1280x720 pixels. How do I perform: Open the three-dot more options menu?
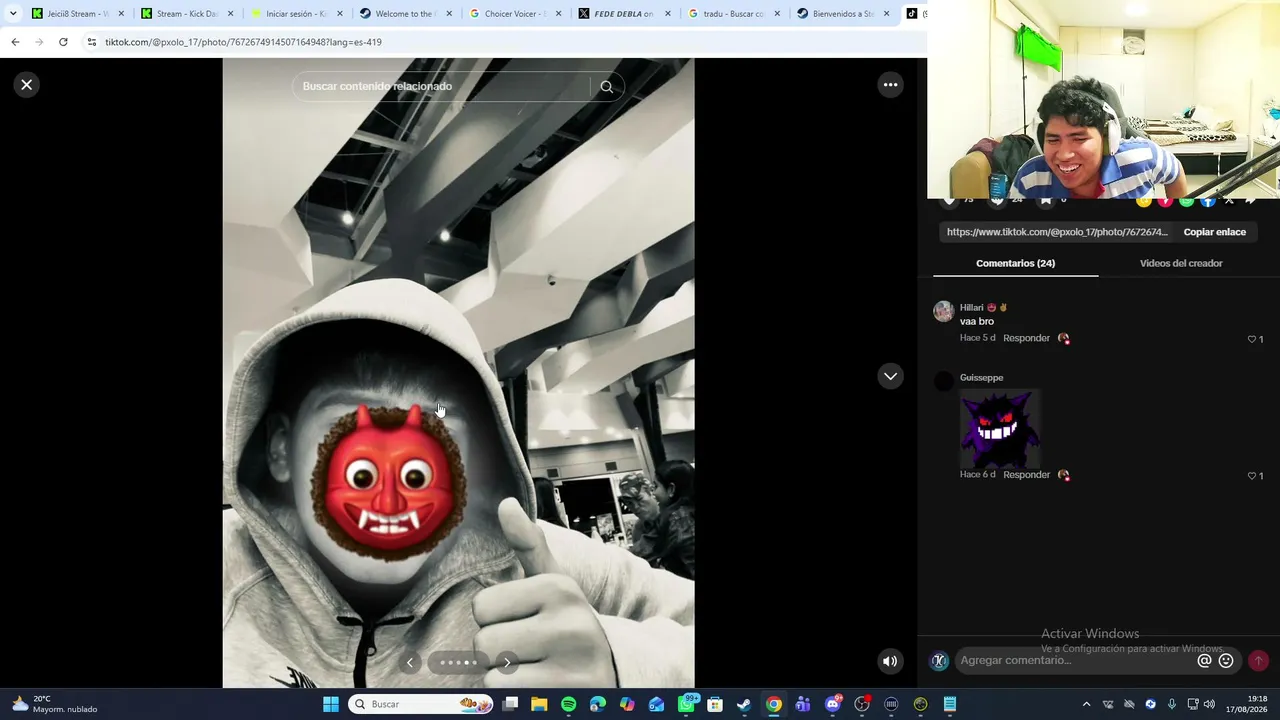click(x=890, y=85)
